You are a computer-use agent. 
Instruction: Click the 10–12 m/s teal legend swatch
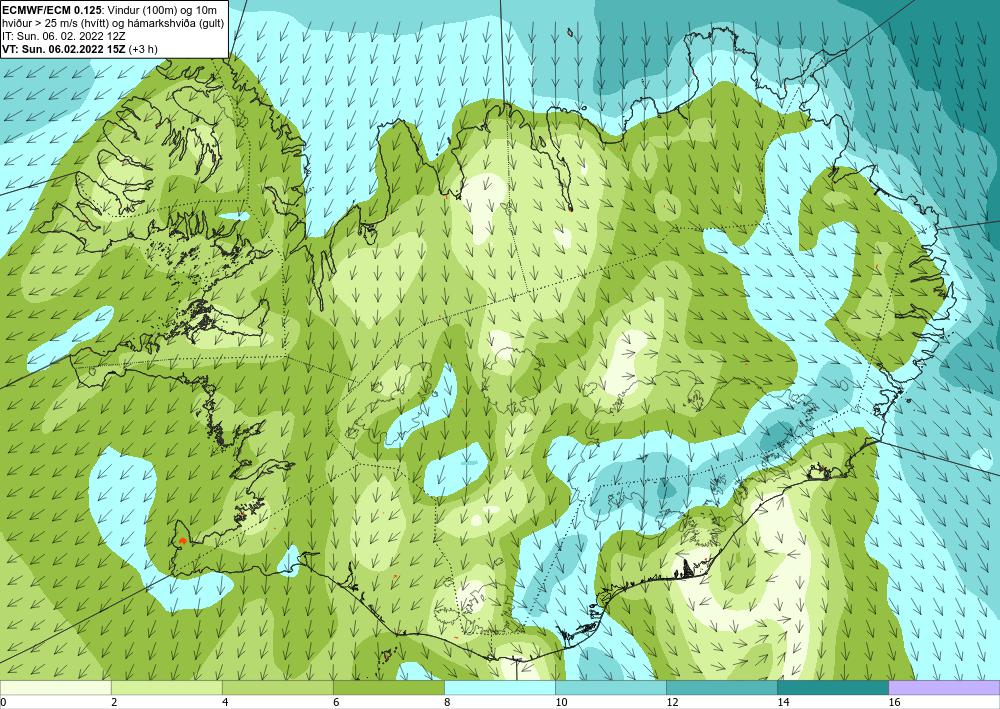coord(610,687)
